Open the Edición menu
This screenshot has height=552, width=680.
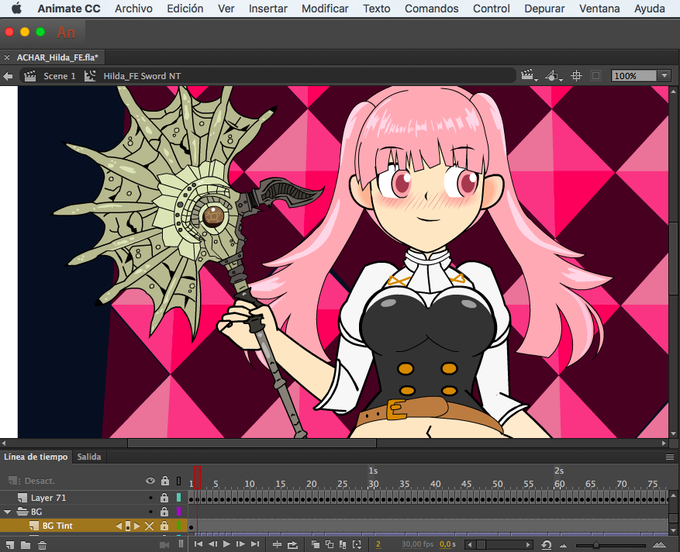tap(185, 8)
